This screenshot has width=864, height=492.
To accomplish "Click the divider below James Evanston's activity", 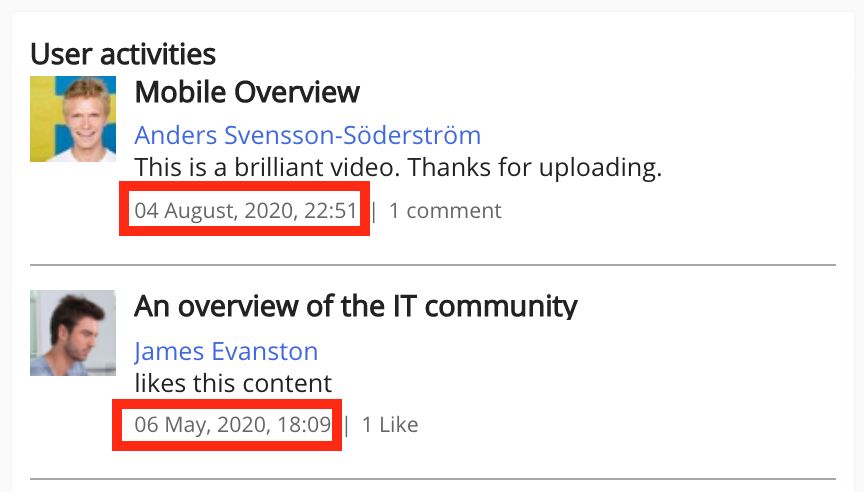I will point(432,479).
